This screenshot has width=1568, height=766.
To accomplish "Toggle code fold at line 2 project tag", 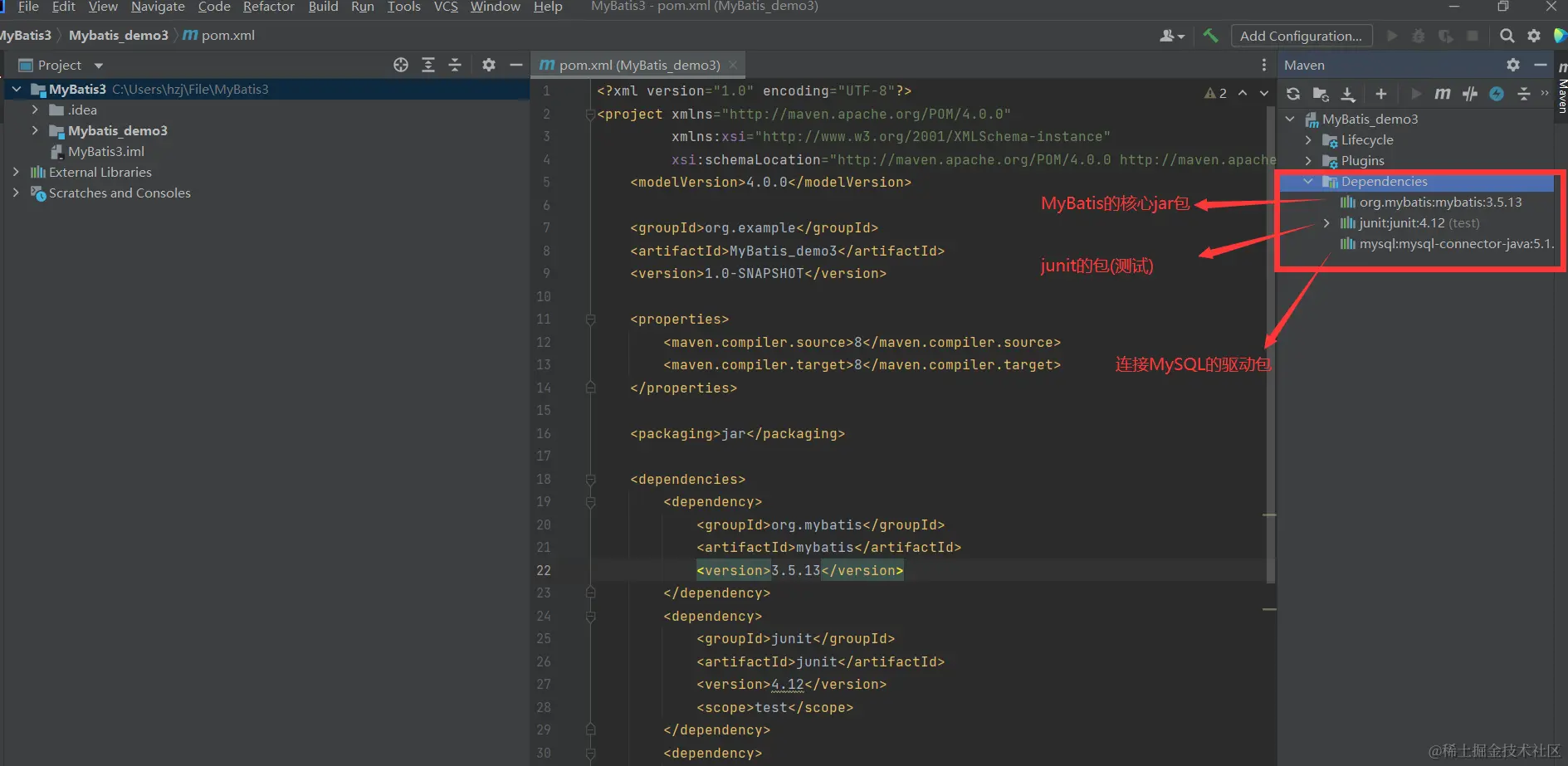I will point(590,114).
